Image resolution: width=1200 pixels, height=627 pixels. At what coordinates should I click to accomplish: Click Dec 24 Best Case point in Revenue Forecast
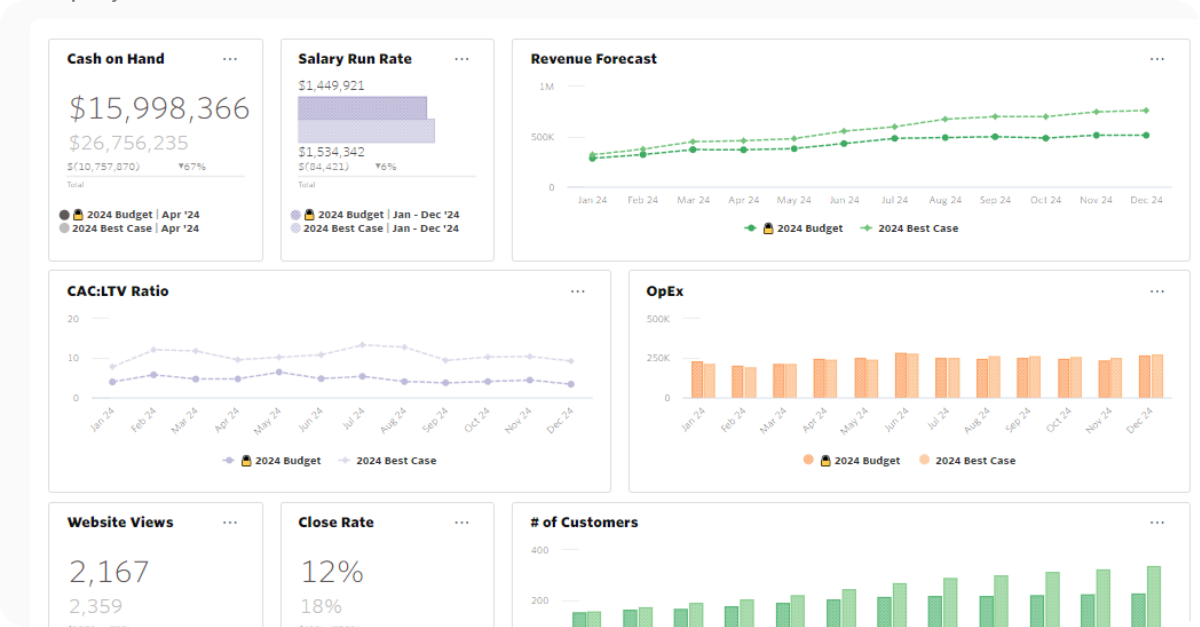point(1146,110)
